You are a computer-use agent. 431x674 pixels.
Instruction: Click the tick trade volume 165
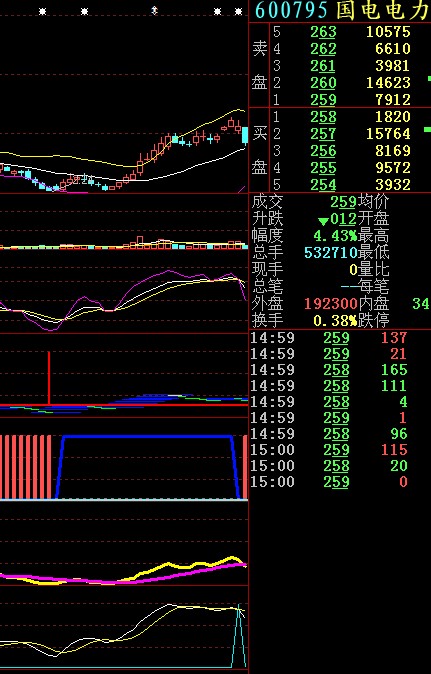click(394, 370)
